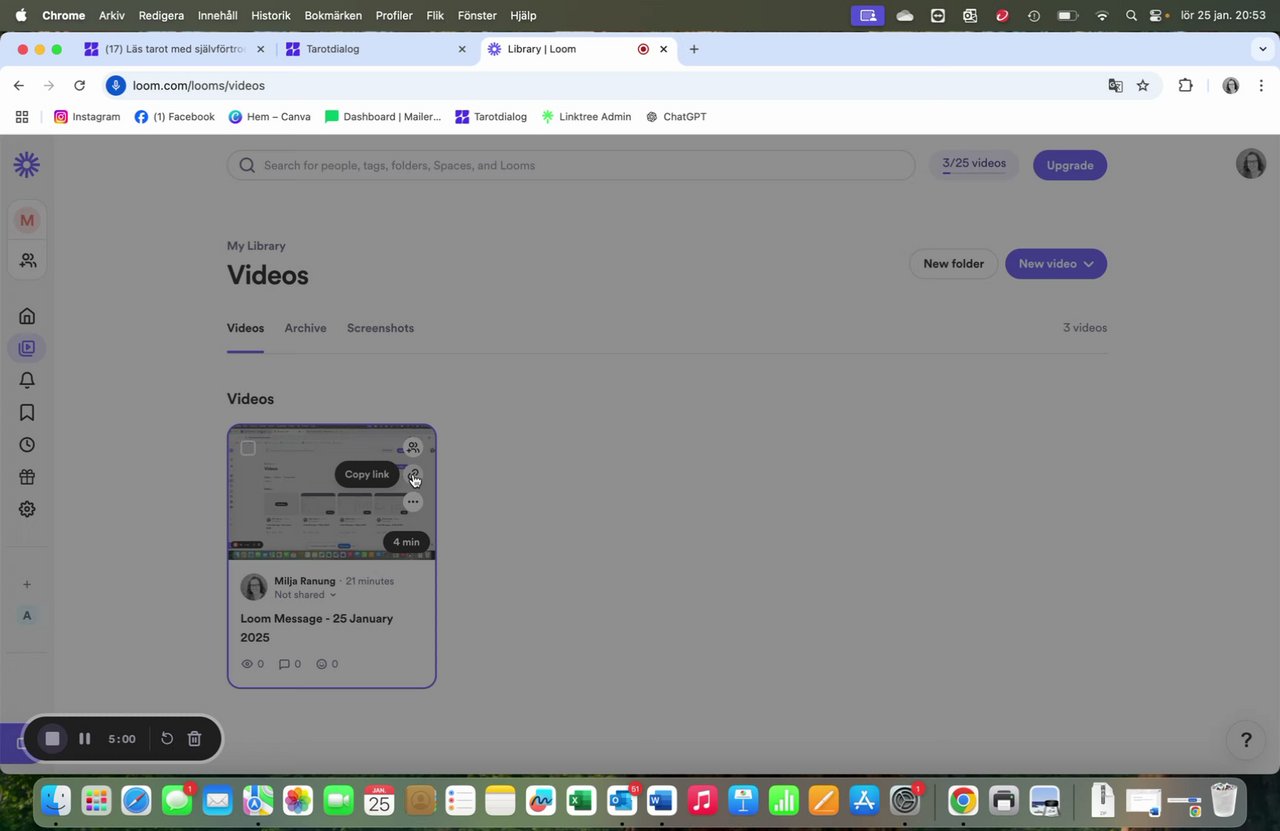Viewport: 1280px width, 831px height.
Task: Stop the Loom recording
Action: tap(53, 739)
